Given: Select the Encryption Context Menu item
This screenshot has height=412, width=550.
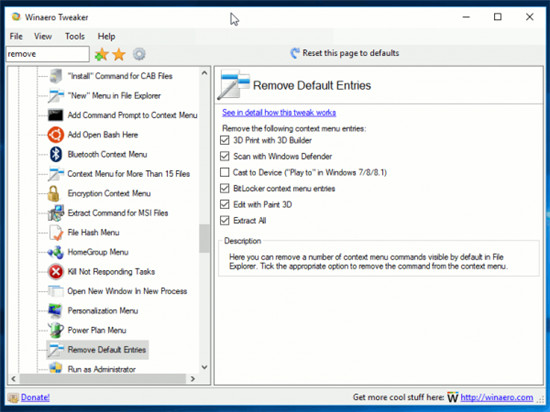Looking at the screenshot, I should click(x=109, y=194).
